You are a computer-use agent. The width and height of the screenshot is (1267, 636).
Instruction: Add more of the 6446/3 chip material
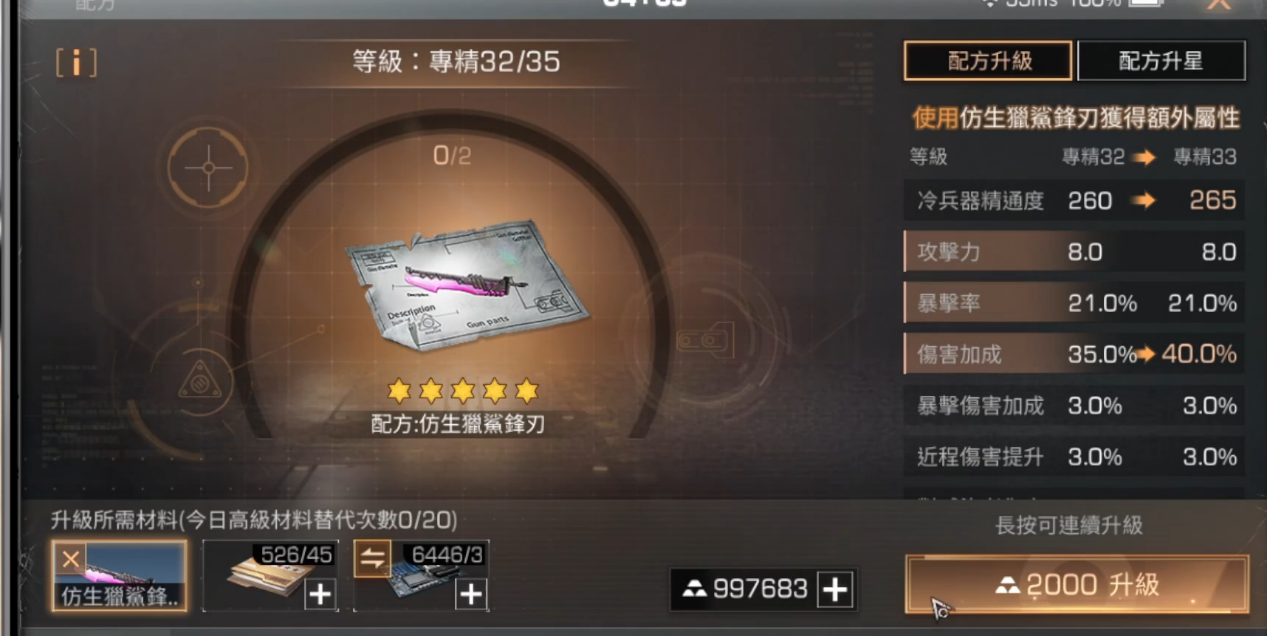(x=471, y=594)
